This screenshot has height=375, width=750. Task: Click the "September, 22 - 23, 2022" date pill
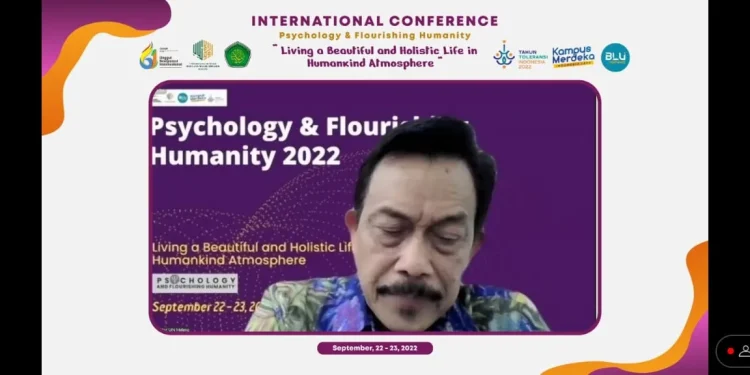[x=375, y=348]
